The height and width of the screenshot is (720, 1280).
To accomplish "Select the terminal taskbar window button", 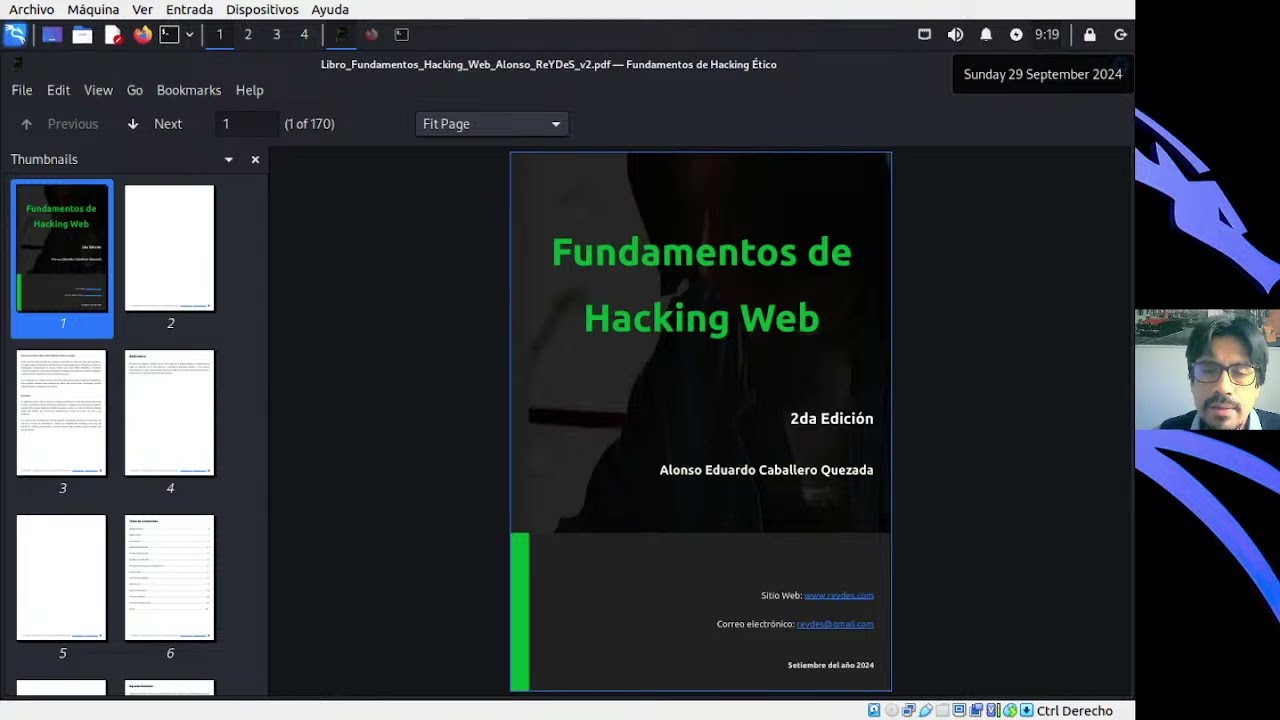I will 402,34.
